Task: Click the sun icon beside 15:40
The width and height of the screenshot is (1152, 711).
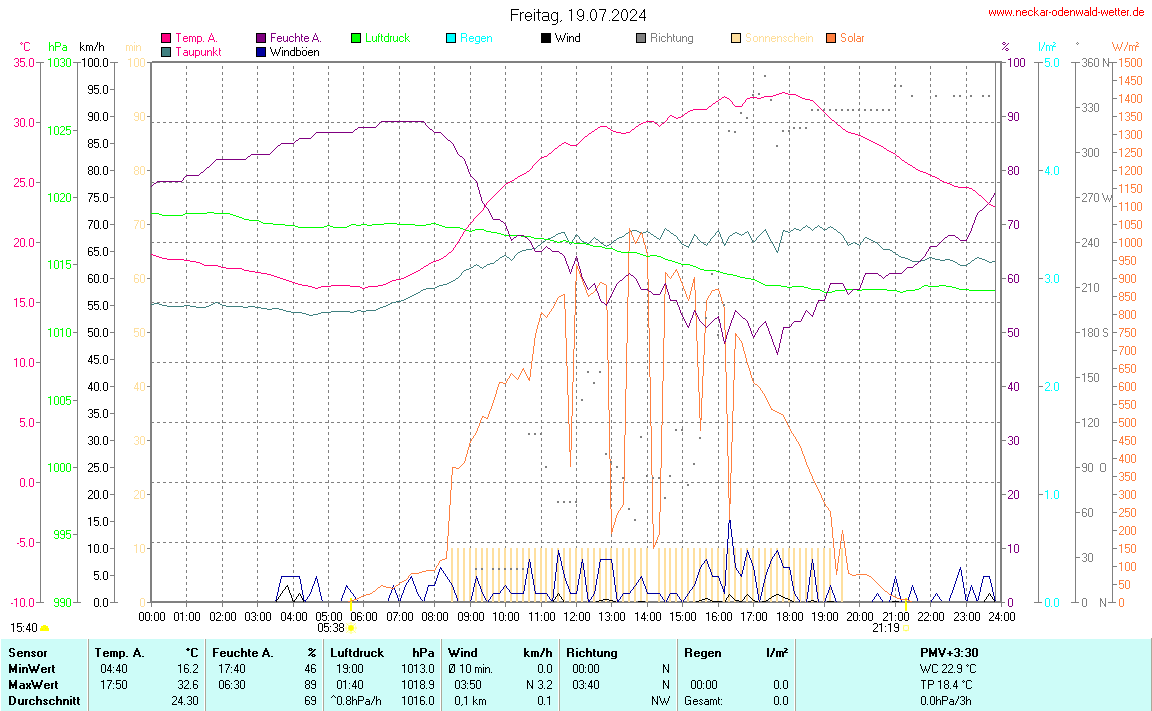Action: coord(45,628)
